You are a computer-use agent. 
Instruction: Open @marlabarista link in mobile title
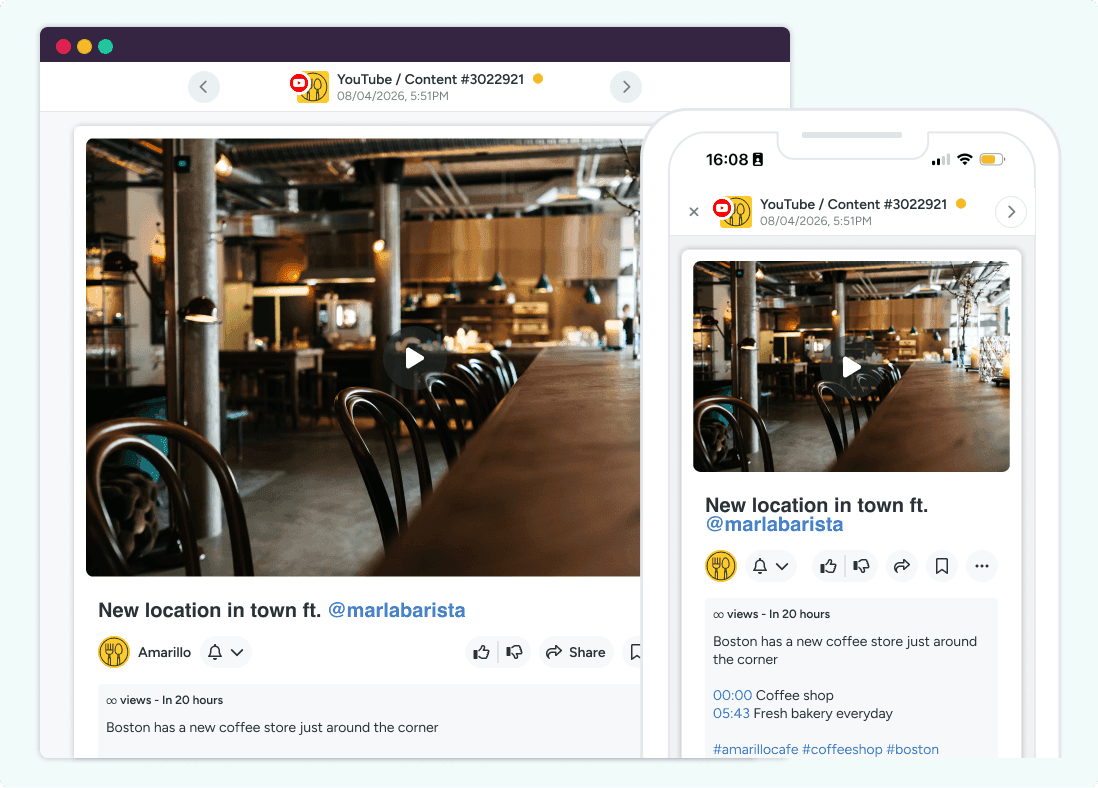coord(774,525)
